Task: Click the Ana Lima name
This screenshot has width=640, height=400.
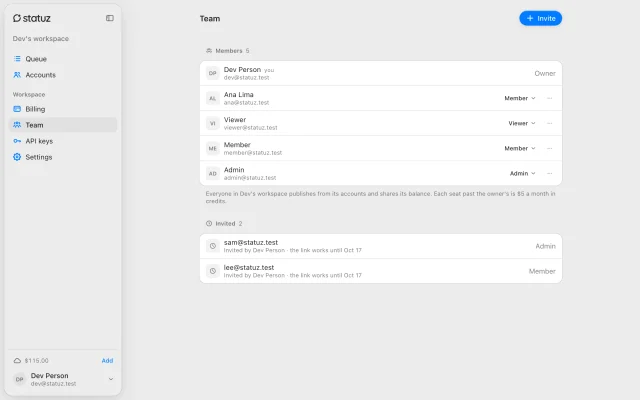Action: pos(238,94)
